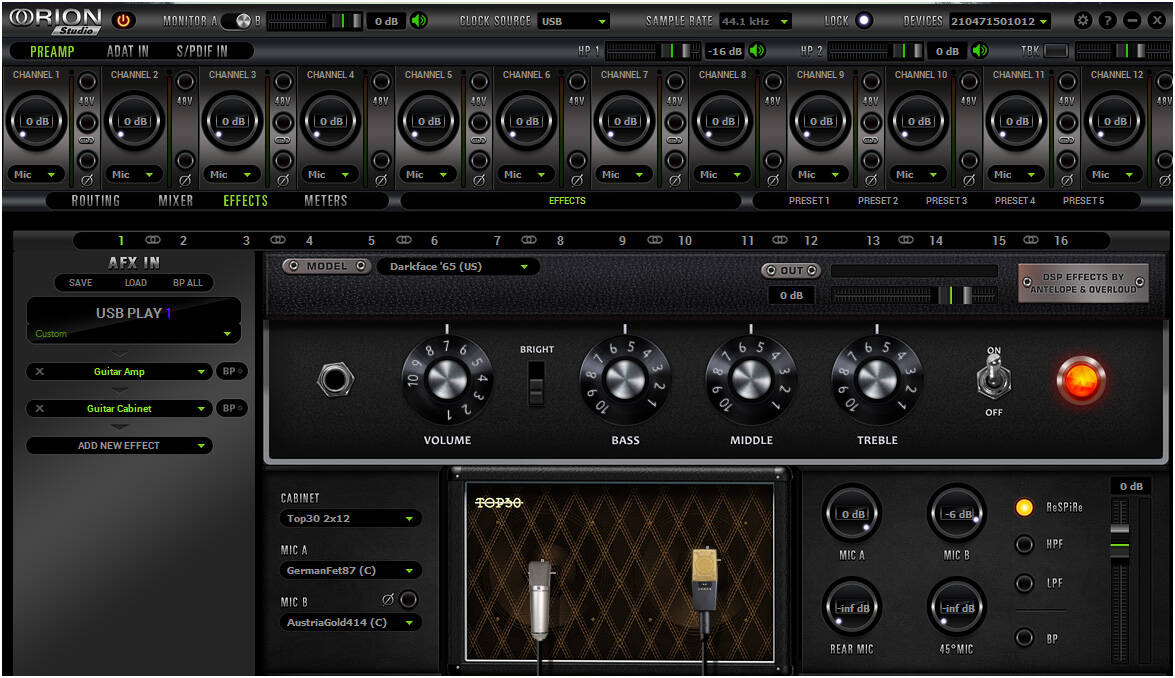The height and width of the screenshot is (678, 1175).
Task: Open amp Model Darkface '65 dropdown
Action: (458, 267)
